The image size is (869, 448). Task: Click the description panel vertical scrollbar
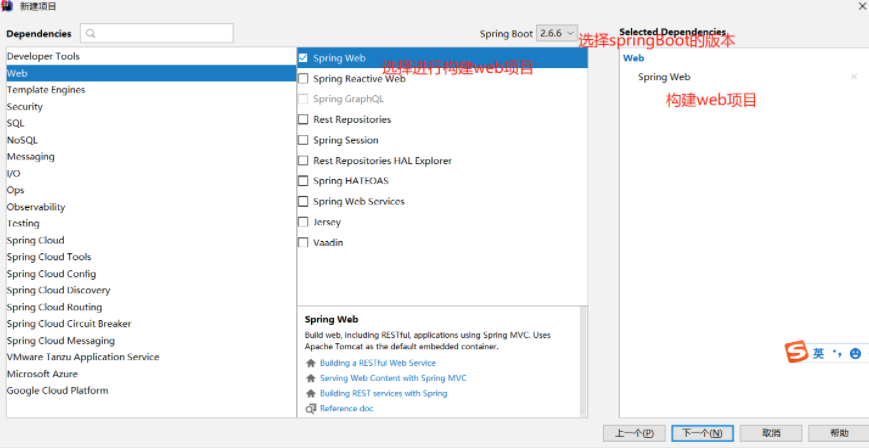pyautogui.click(x=583, y=360)
